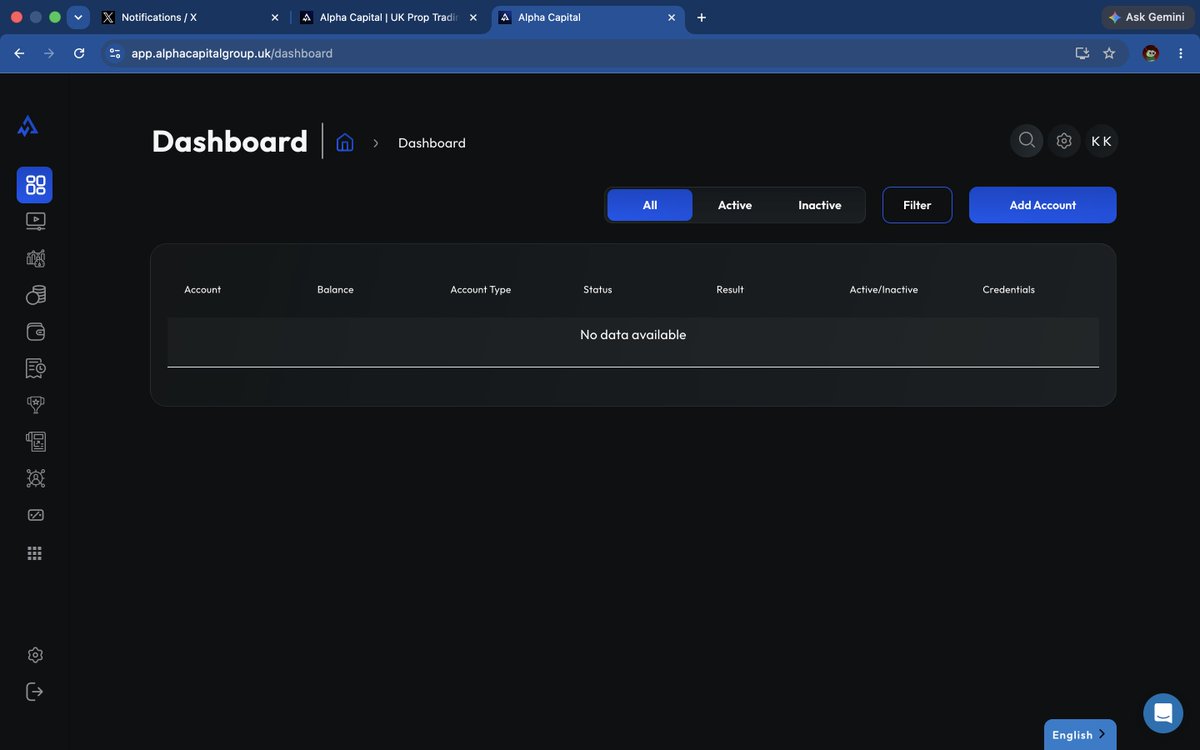Open the settings gear at the sidebar bottom

point(35,655)
